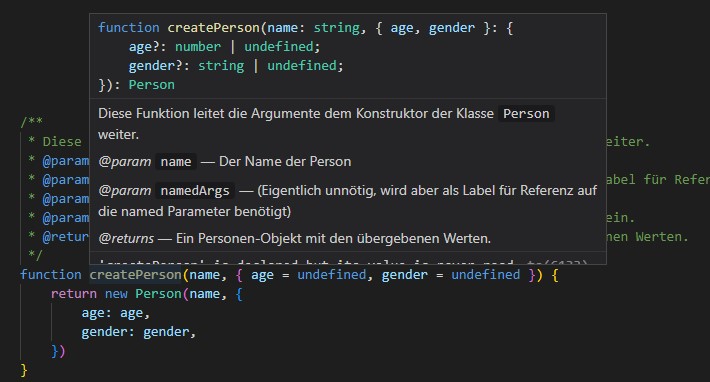This screenshot has height=382, width=710.
Task: Click the '* Diese' comment line start
Action: [55, 142]
